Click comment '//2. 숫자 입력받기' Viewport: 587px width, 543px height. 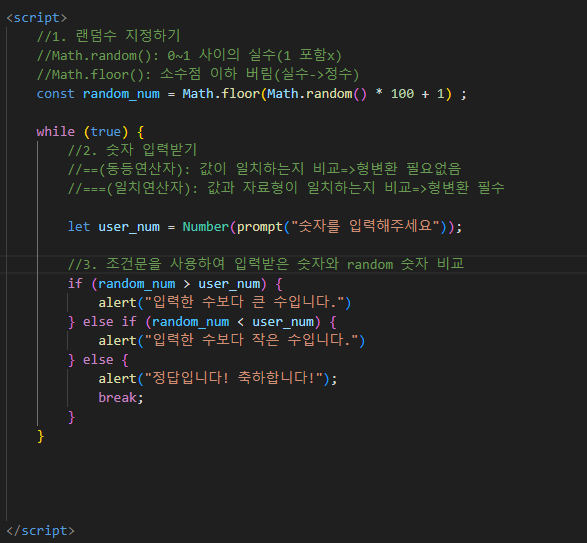coord(132,151)
